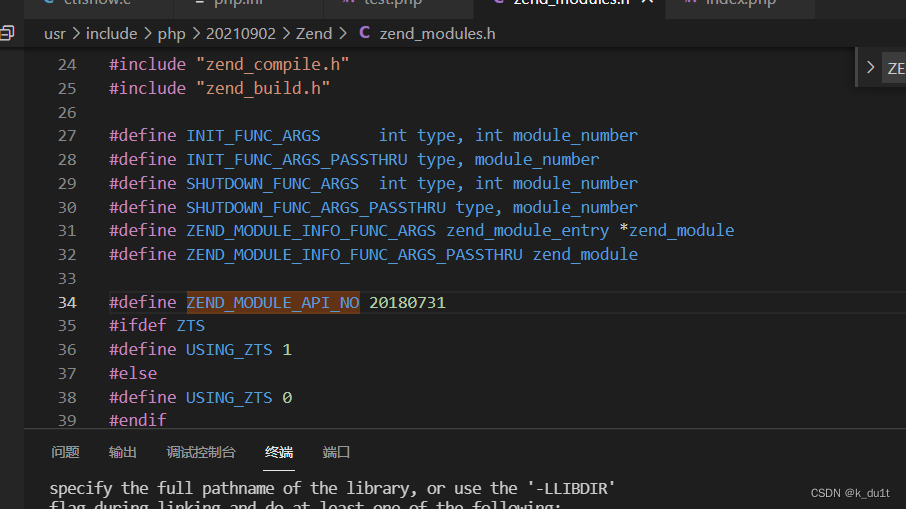Screen dimensions: 906x509
Task: Open the Zend breadcrumb segment
Action: tap(314, 34)
